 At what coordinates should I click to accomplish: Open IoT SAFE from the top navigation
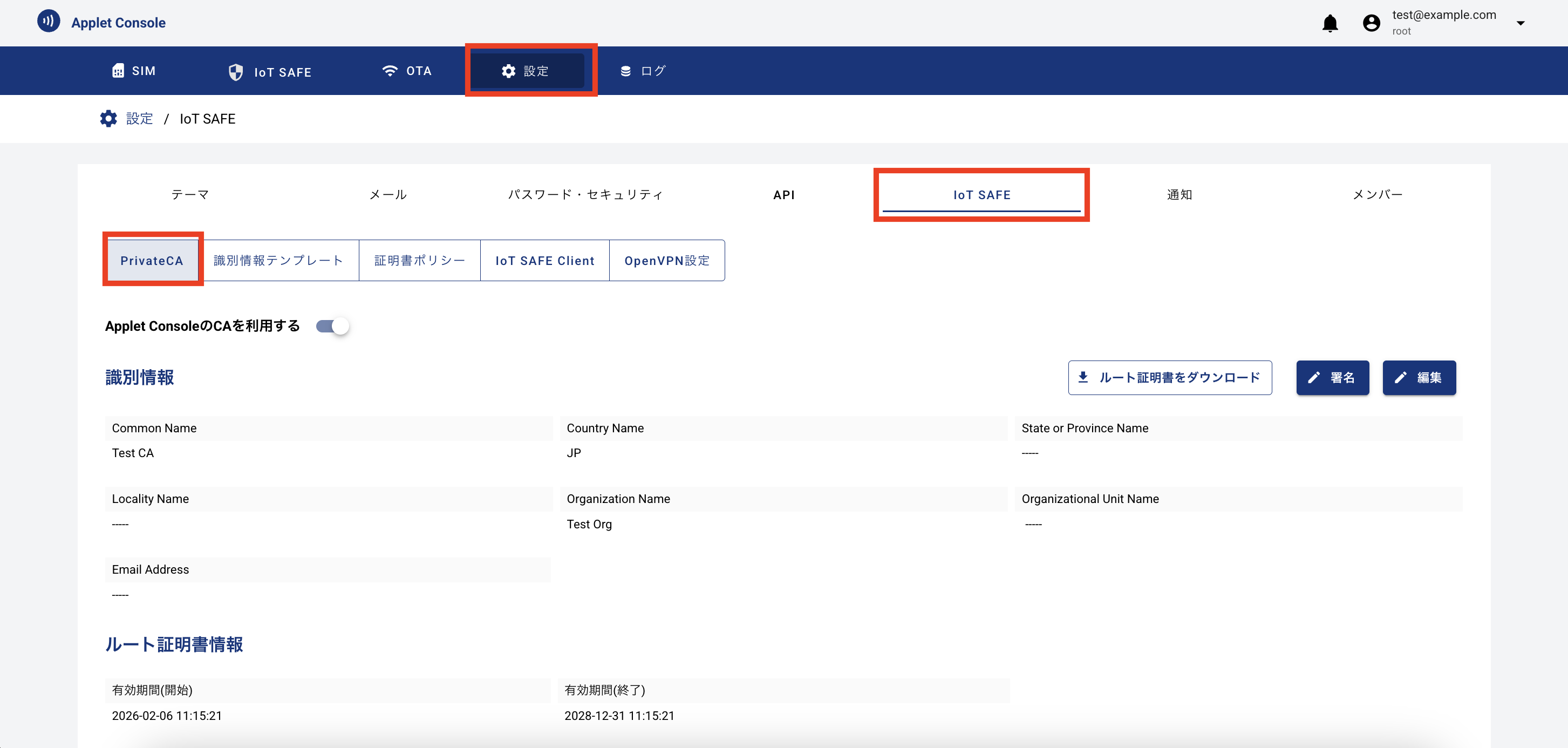point(270,72)
